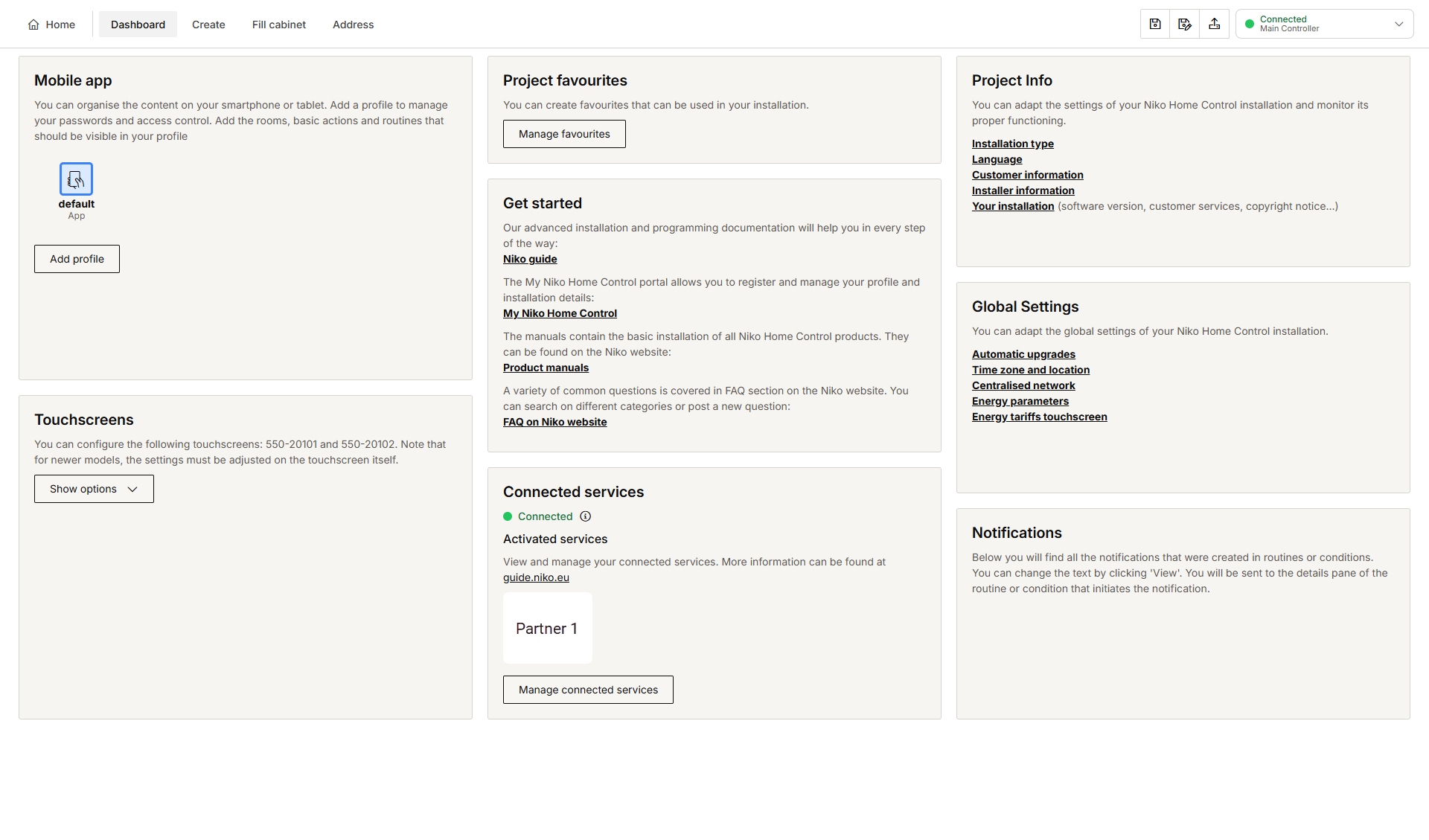The height and width of the screenshot is (840, 1429).
Task: Open Time zone and location link
Action: 1030,370
